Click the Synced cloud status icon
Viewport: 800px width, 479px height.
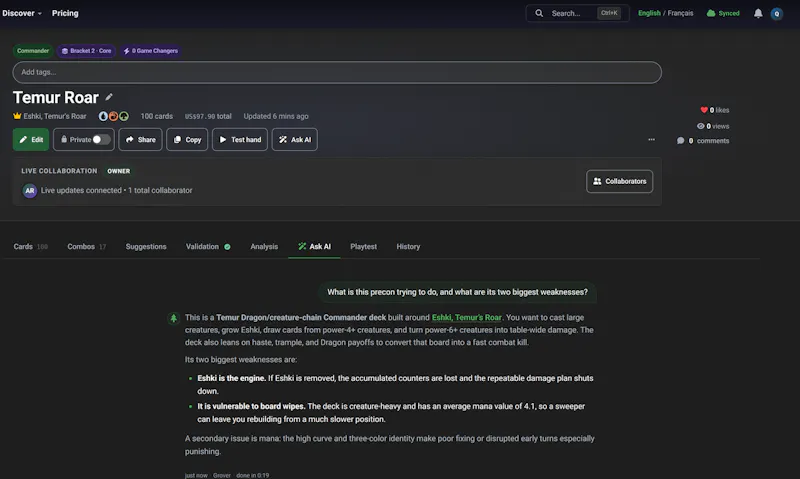point(711,13)
